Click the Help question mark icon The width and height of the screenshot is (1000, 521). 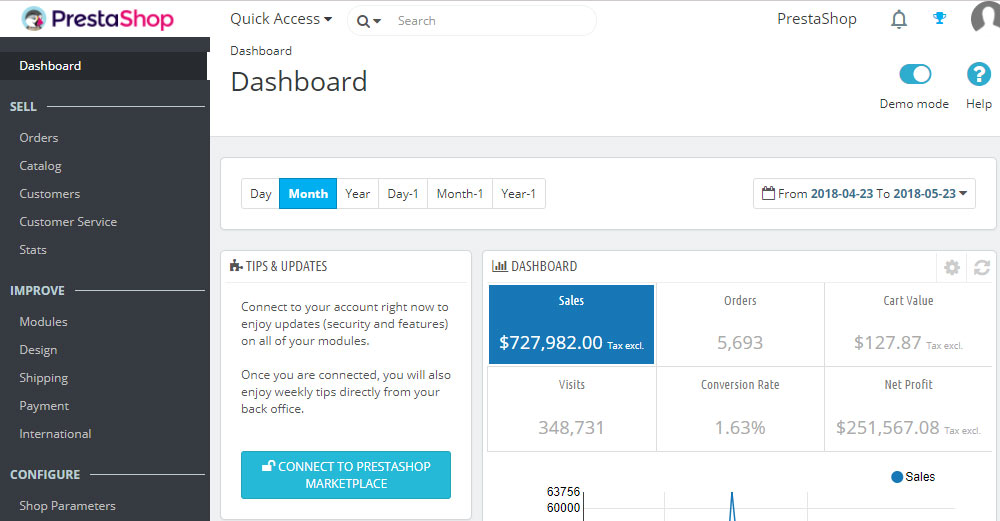click(x=979, y=74)
